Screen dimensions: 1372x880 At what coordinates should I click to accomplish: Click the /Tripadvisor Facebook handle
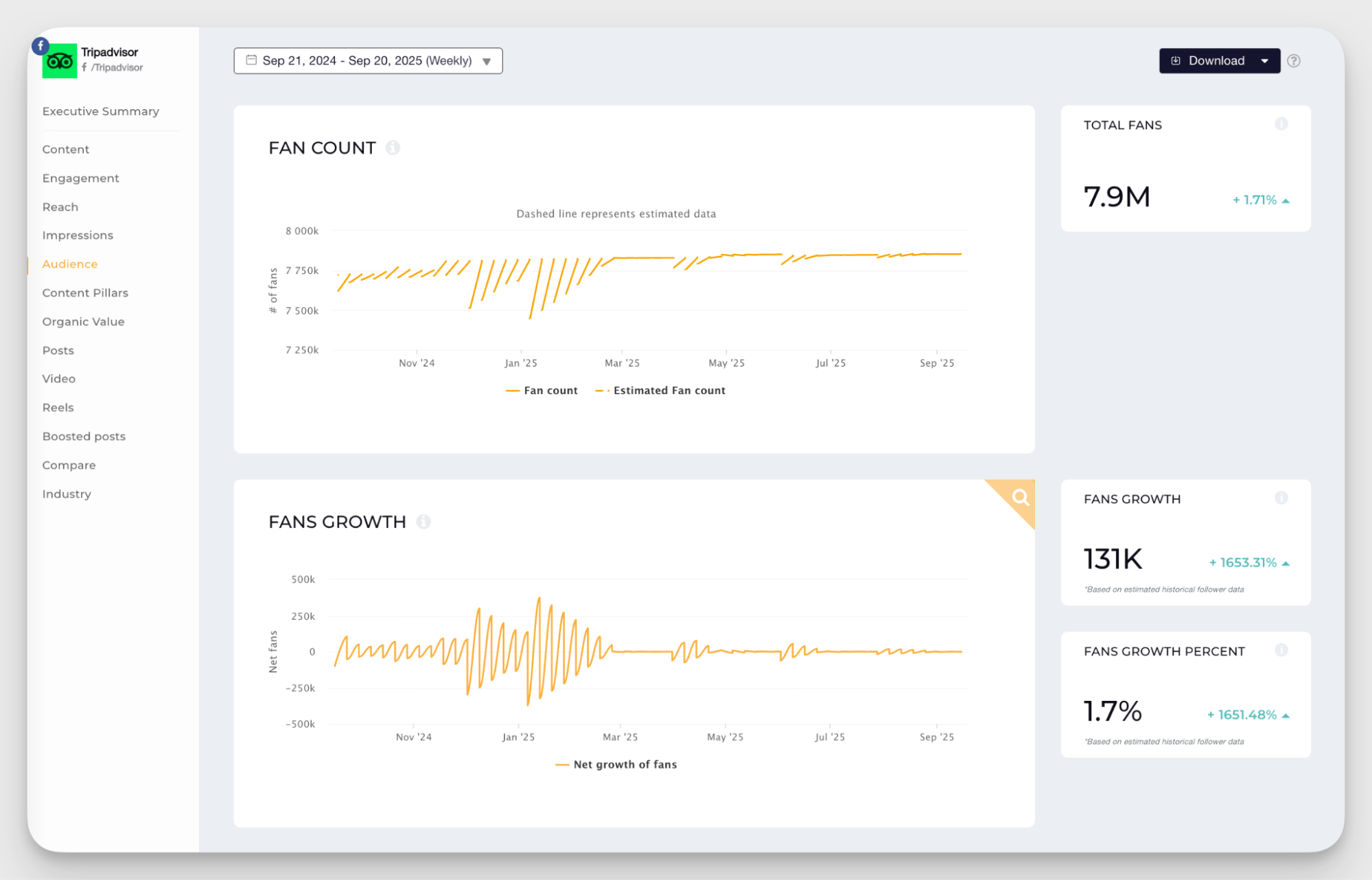pyautogui.click(x=117, y=68)
